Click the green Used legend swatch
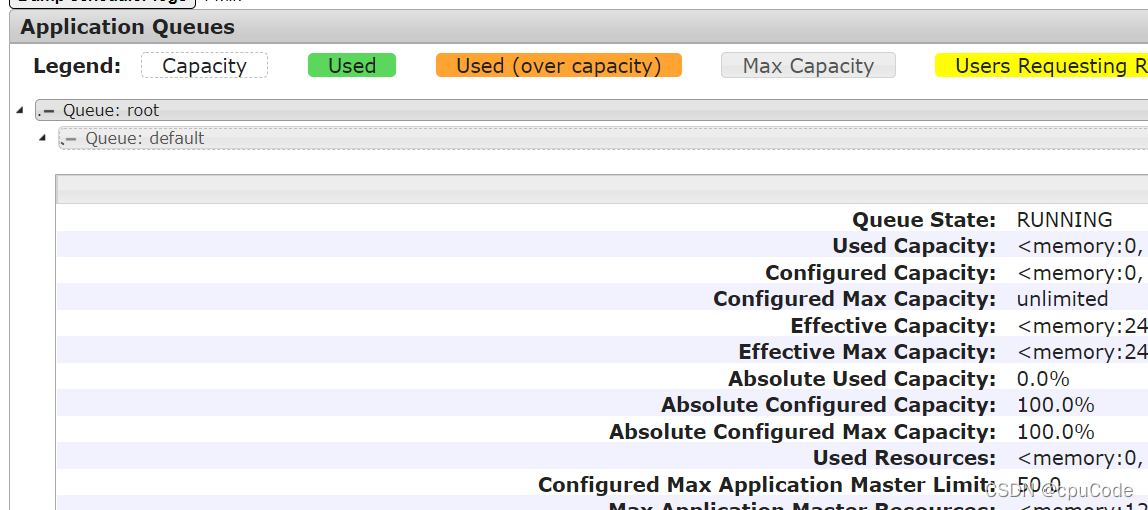1148x510 pixels. [351, 65]
